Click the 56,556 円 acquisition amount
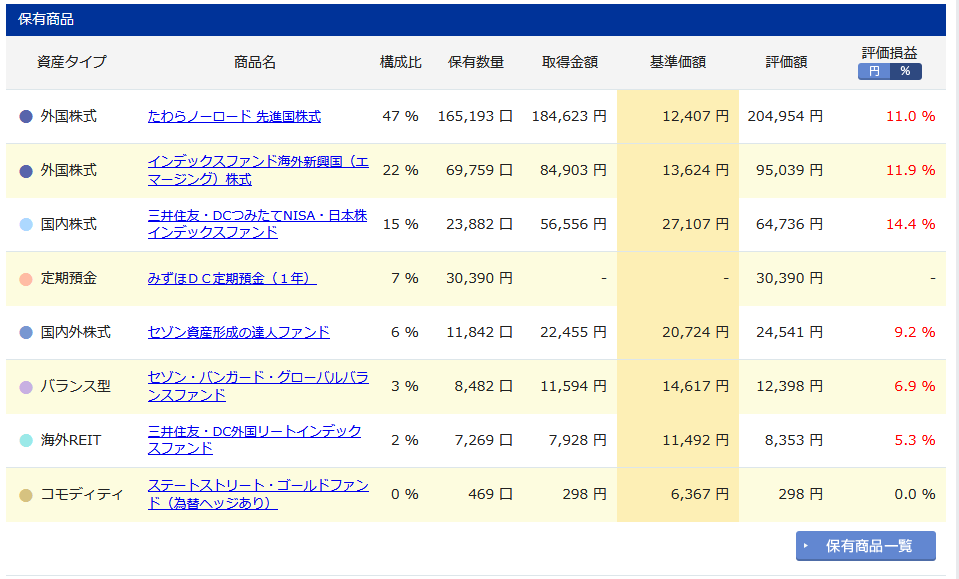Screen dimensions: 959x579 pyautogui.click(x=574, y=224)
